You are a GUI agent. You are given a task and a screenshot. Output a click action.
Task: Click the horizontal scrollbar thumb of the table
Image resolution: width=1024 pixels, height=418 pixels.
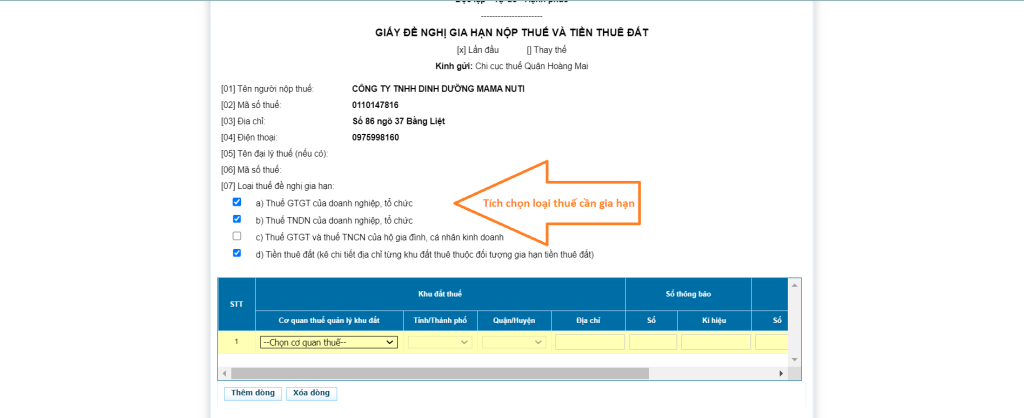[440, 373]
